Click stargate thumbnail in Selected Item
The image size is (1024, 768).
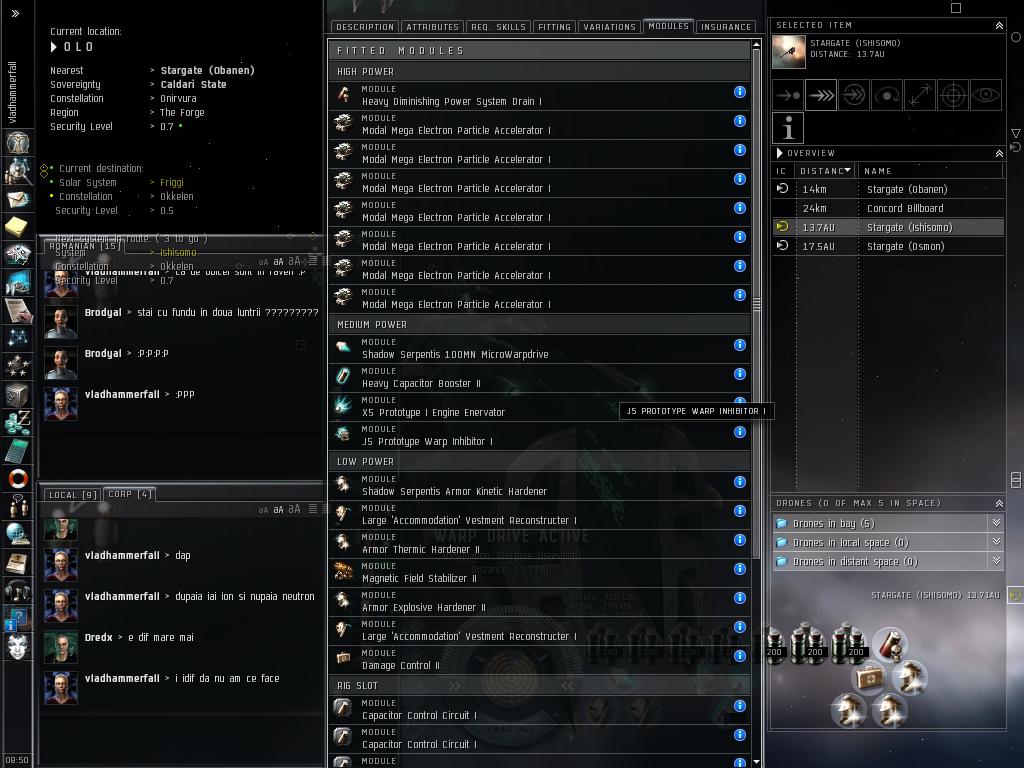[788, 52]
